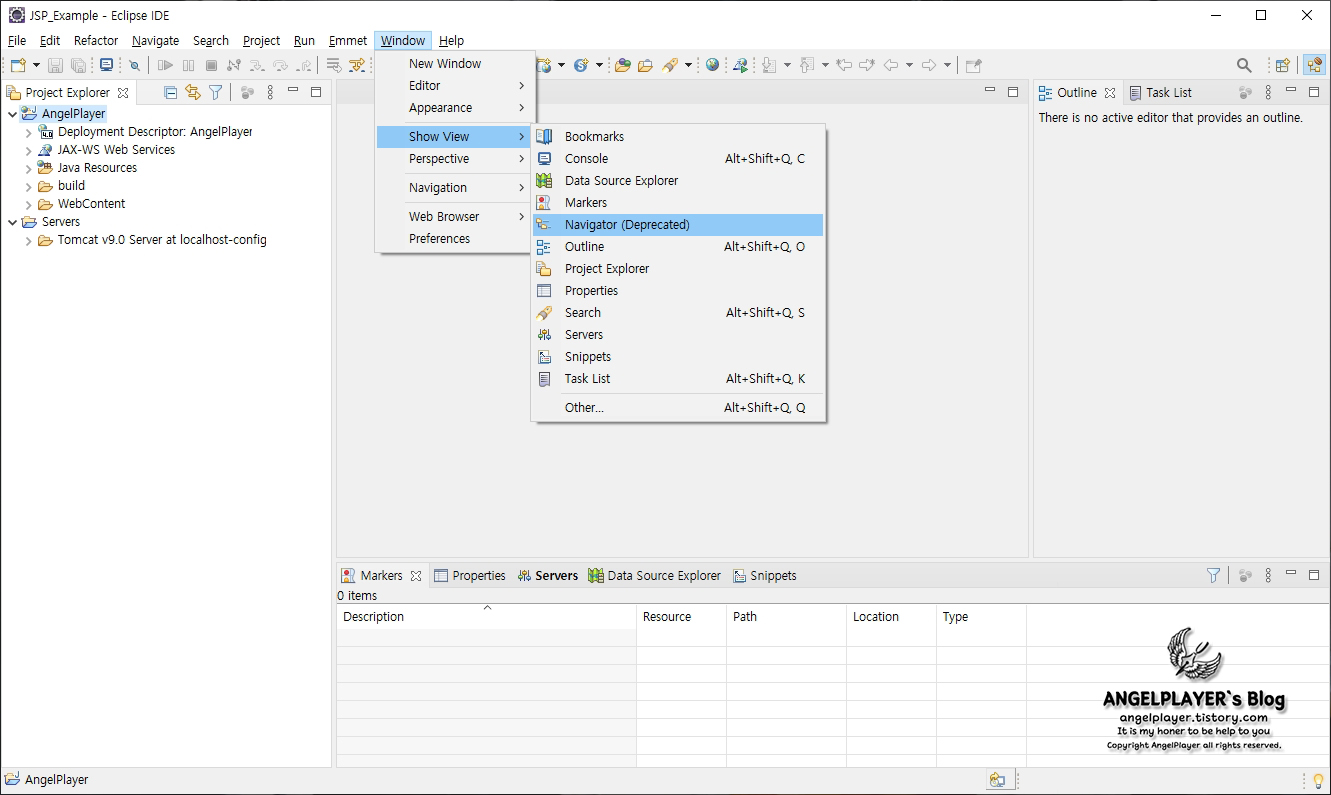The image size is (1331, 795).
Task: Open the Back navigation dropdown arrow
Action: tap(909, 65)
